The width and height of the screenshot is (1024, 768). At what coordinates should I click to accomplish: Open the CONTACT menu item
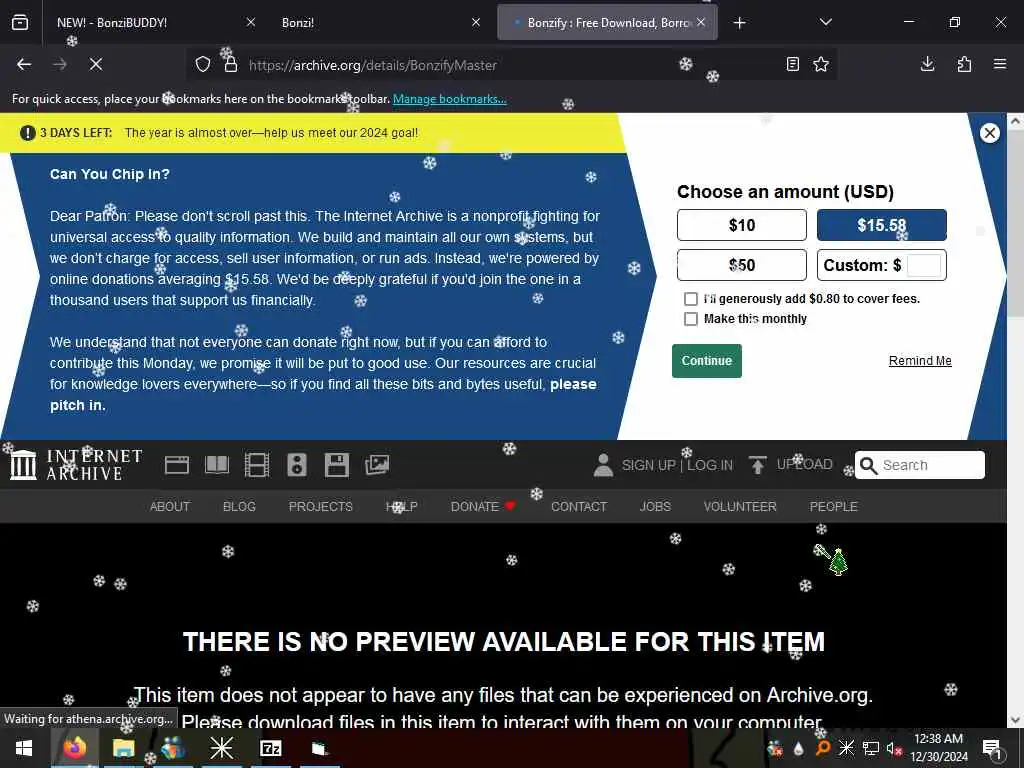[x=579, y=507]
